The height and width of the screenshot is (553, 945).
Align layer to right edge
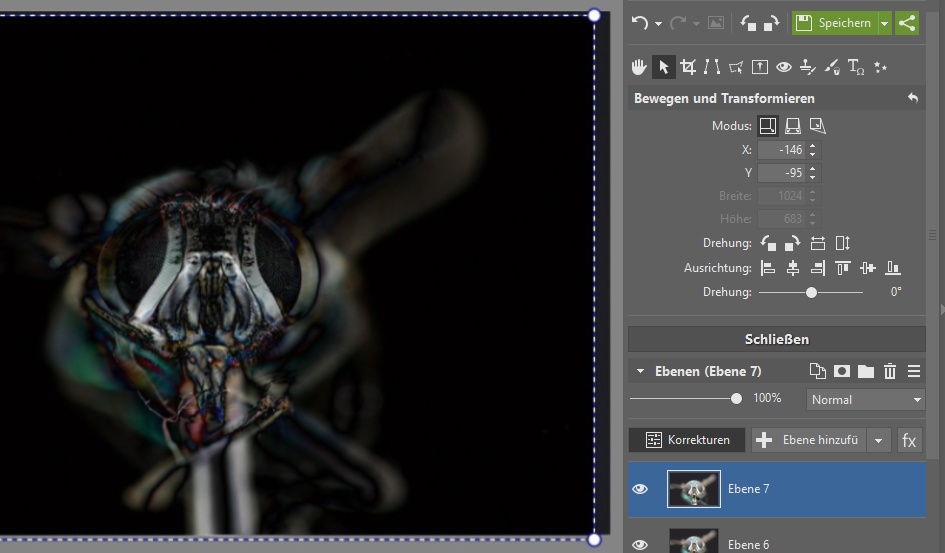tap(818, 268)
